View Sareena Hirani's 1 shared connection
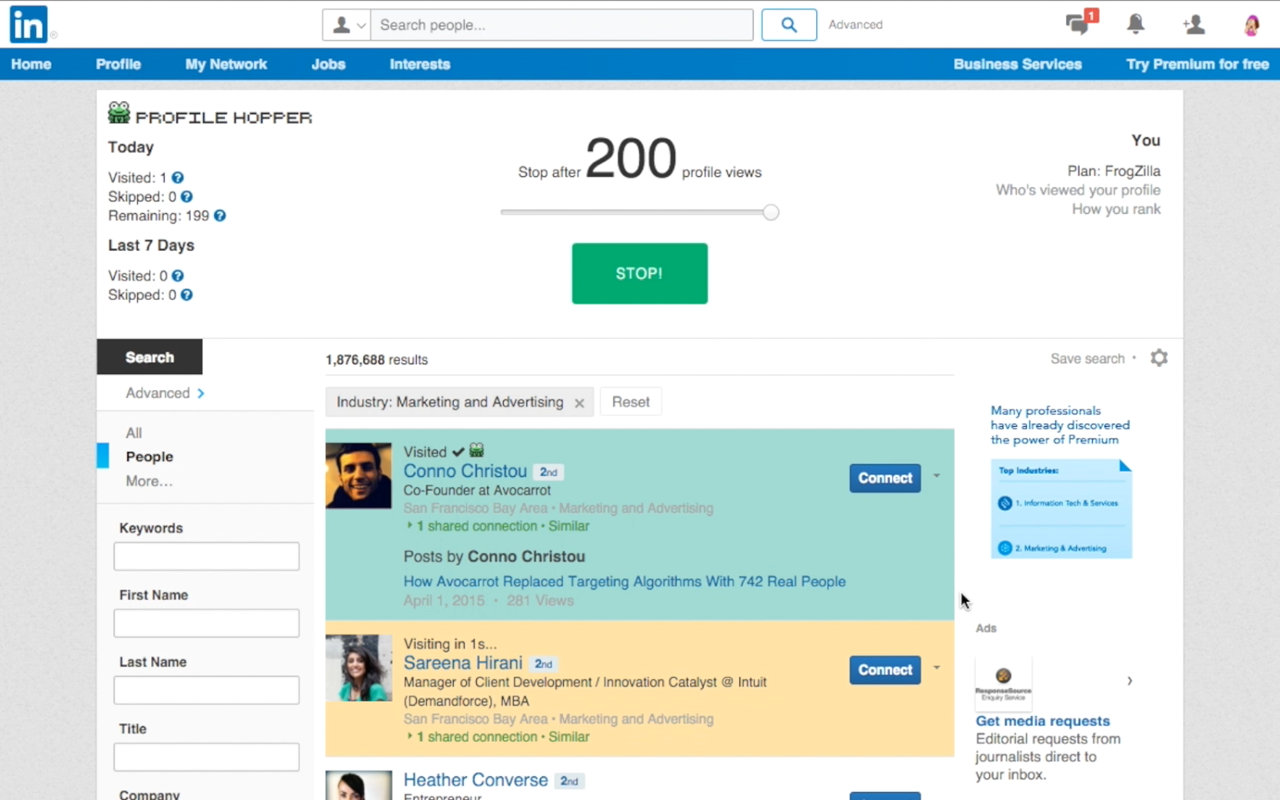The height and width of the screenshot is (800, 1280). (477, 737)
